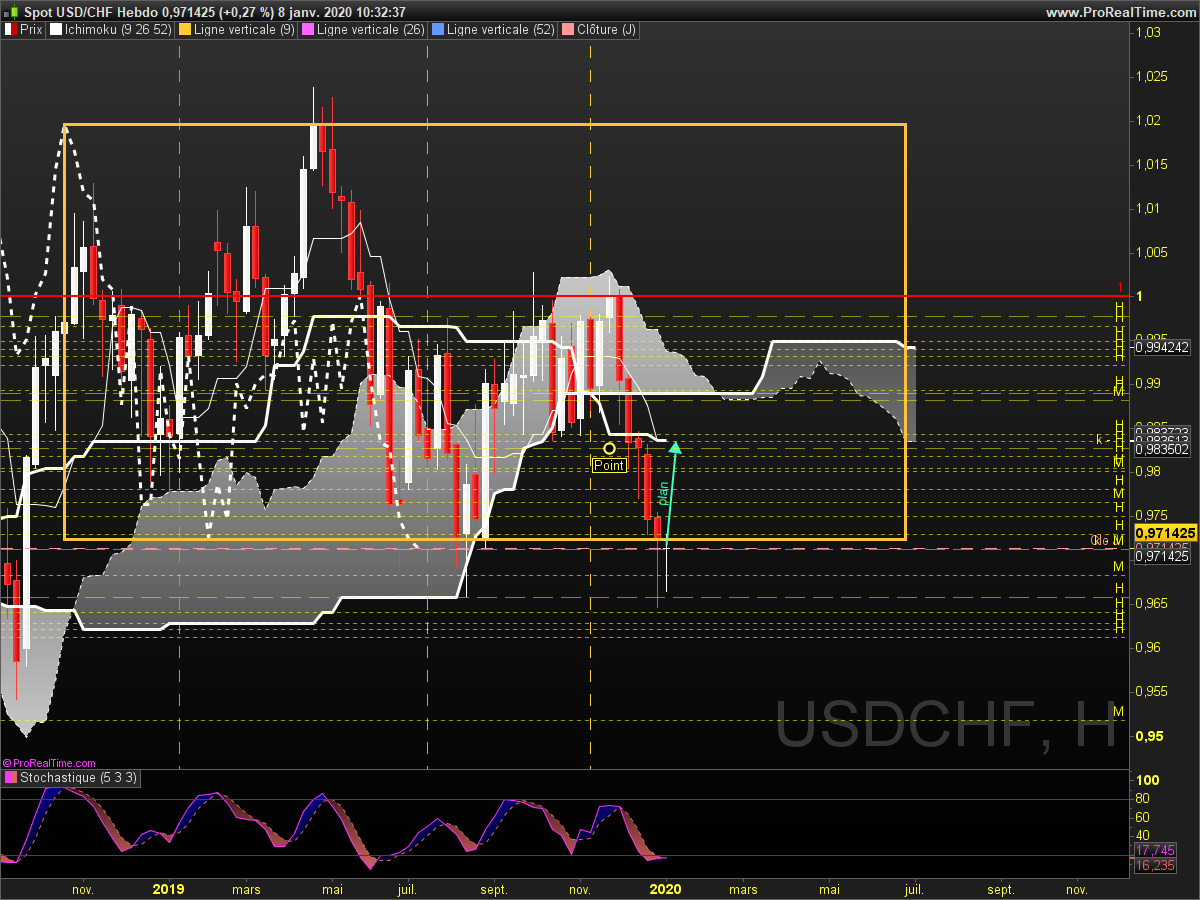Click the magenta Ligne verticale (26) swatch
The height and width of the screenshot is (900, 1200).
(307, 30)
